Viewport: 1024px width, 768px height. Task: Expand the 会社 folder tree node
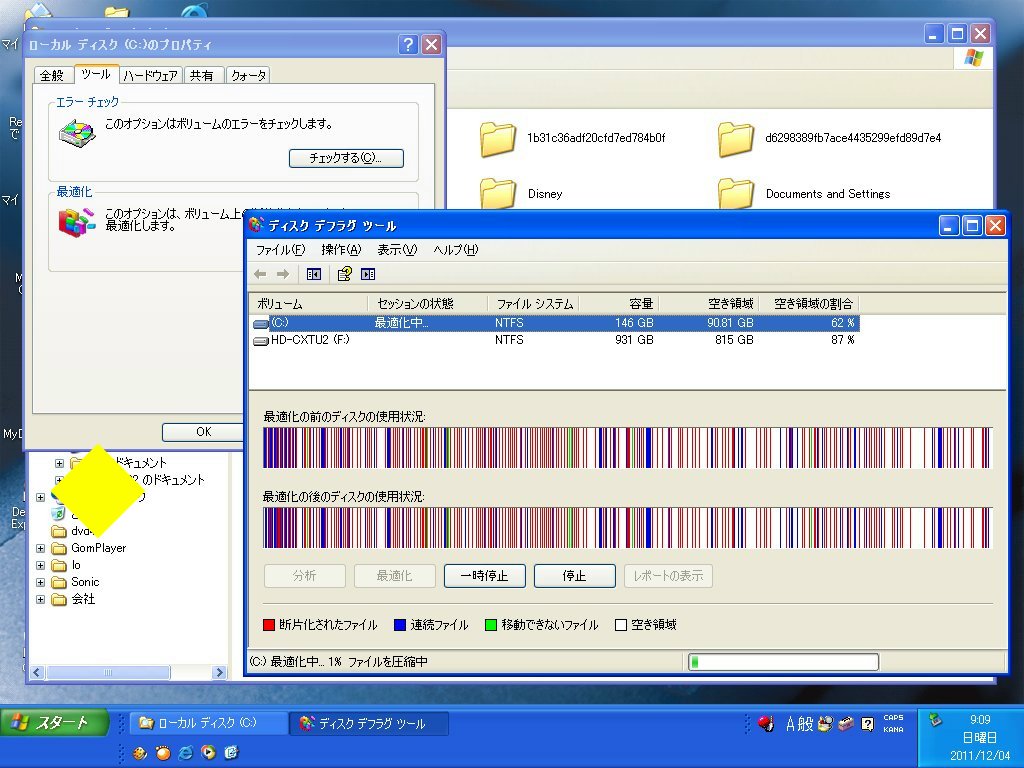pos(40,599)
